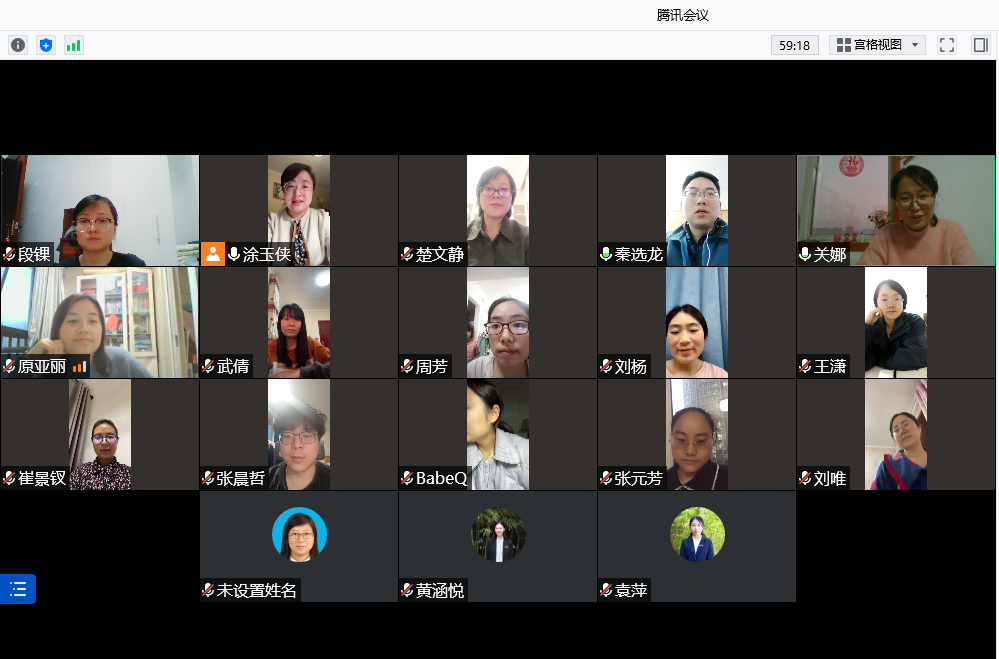The image size is (999, 659).
Task: Check the green network signal icon
Action: tap(73, 45)
